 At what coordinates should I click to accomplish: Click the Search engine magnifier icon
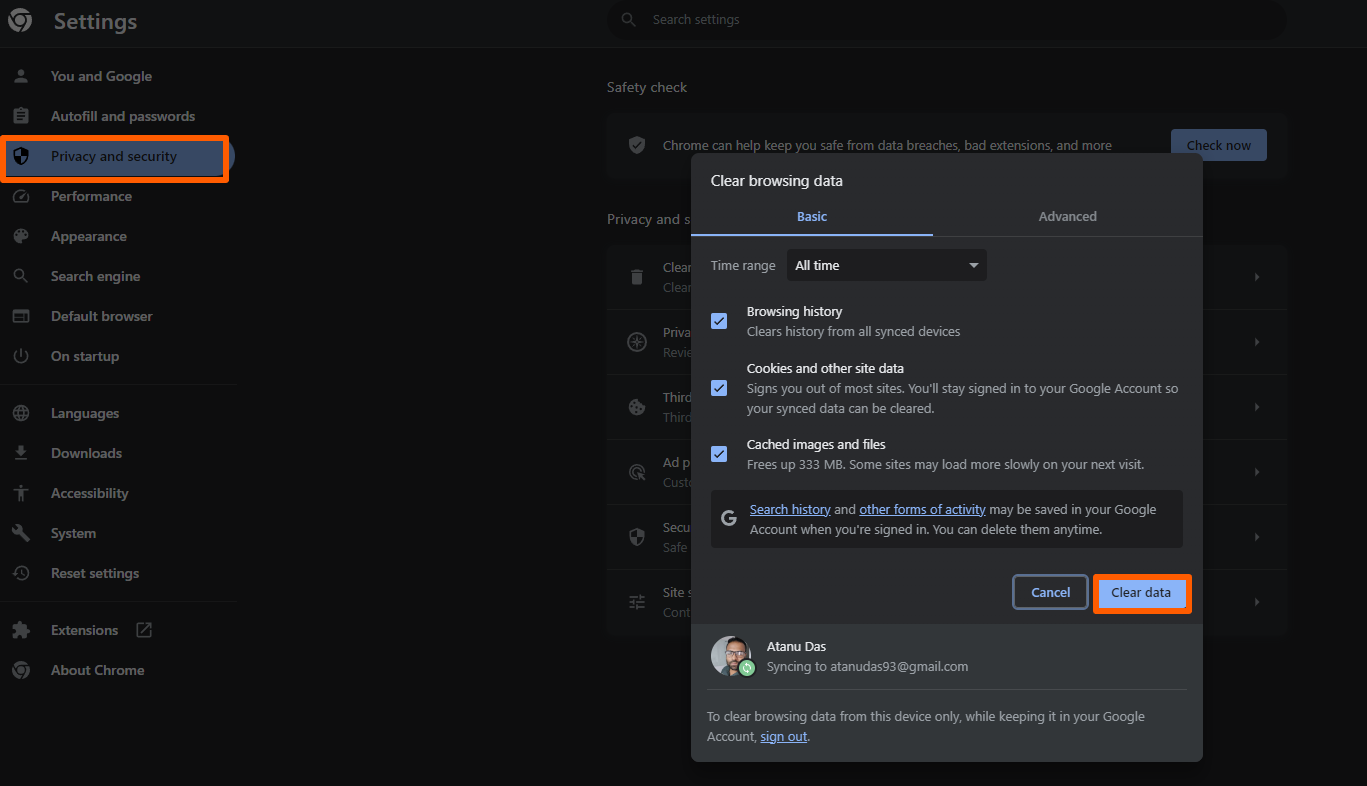[21, 276]
